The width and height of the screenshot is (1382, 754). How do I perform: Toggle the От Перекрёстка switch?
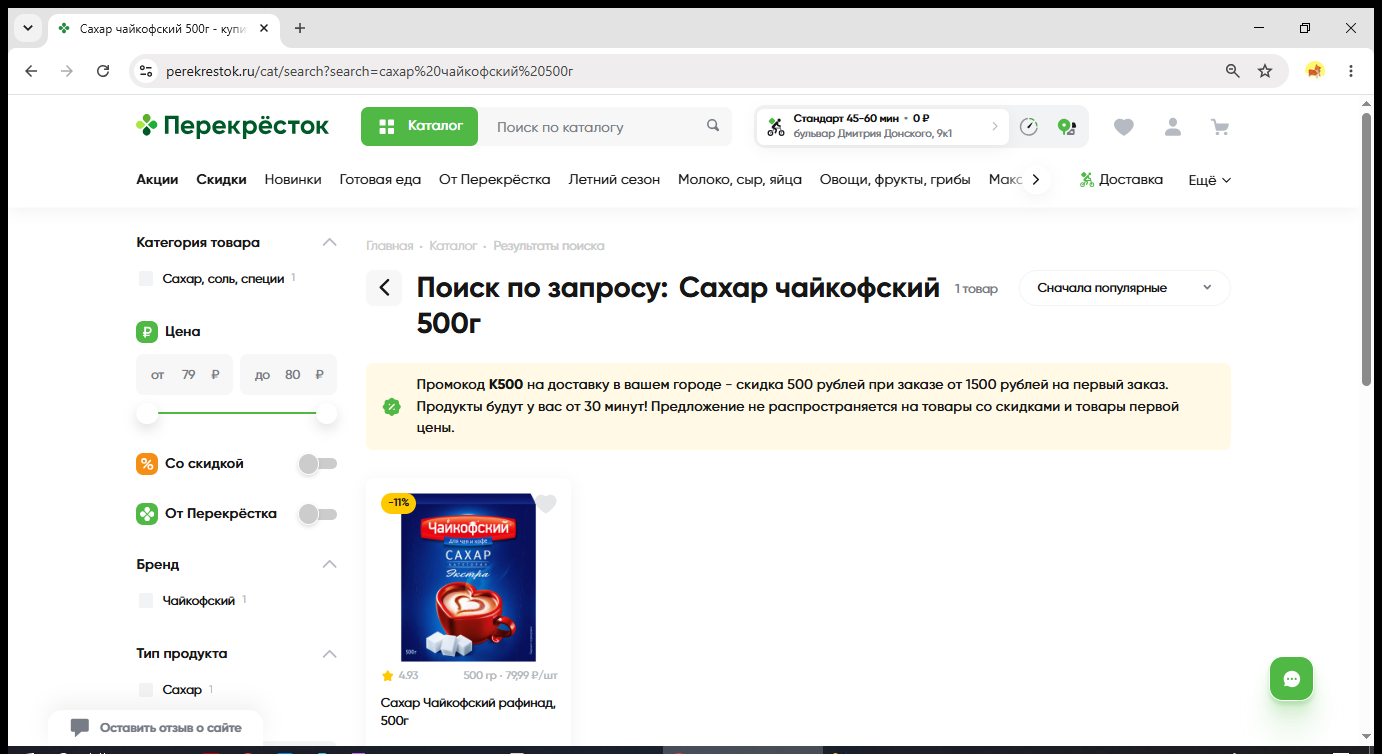click(318, 514)
